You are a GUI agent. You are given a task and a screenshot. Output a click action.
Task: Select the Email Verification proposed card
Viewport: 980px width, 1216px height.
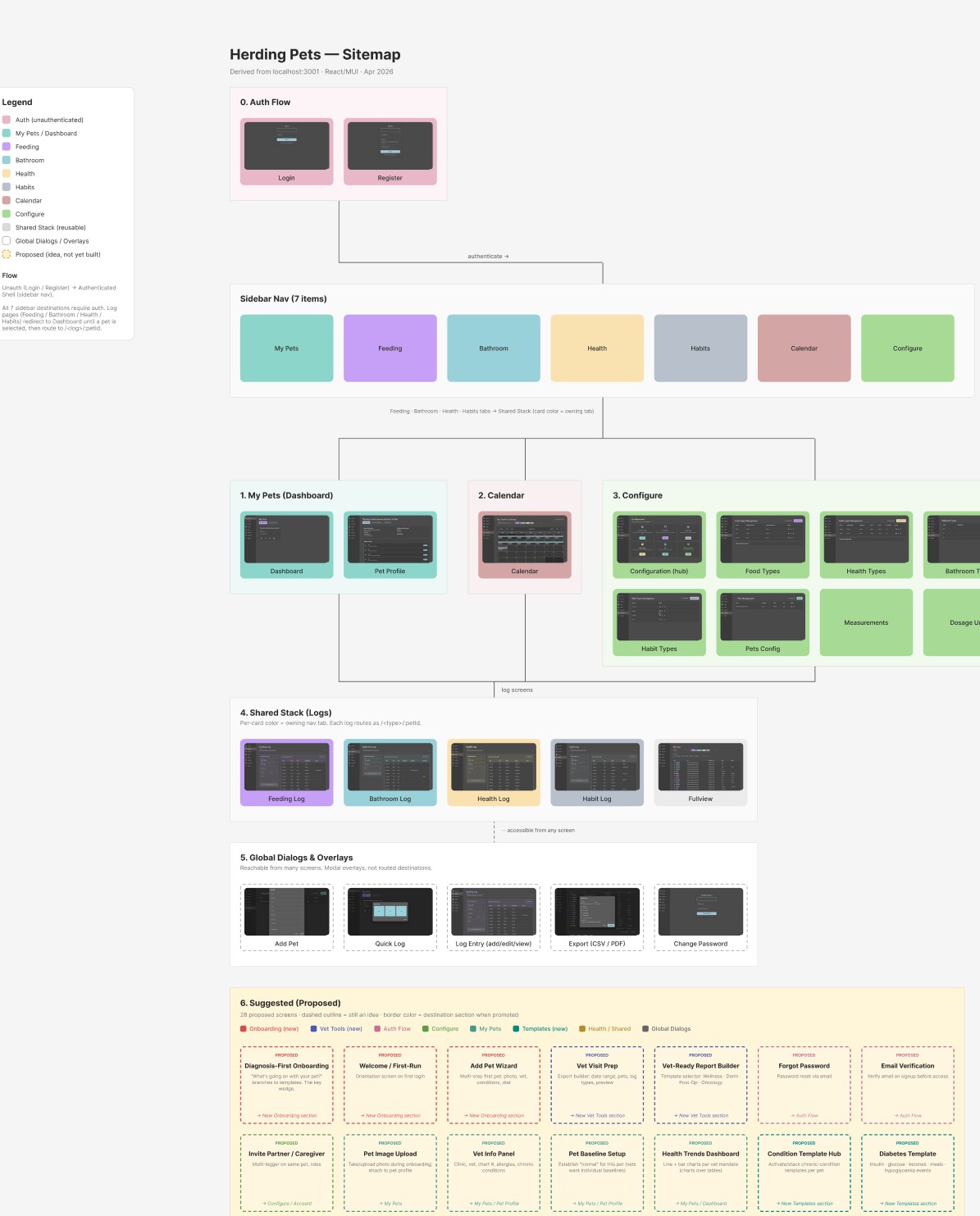point(908,1085)
